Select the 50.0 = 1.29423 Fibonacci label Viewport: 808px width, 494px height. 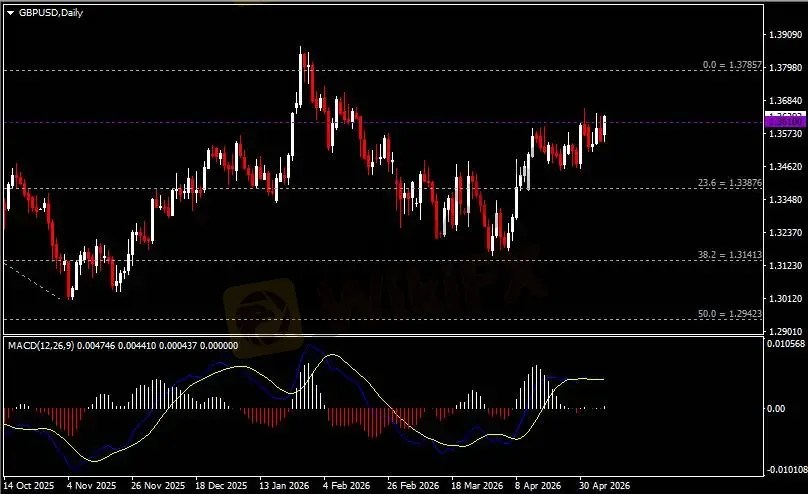730,313
